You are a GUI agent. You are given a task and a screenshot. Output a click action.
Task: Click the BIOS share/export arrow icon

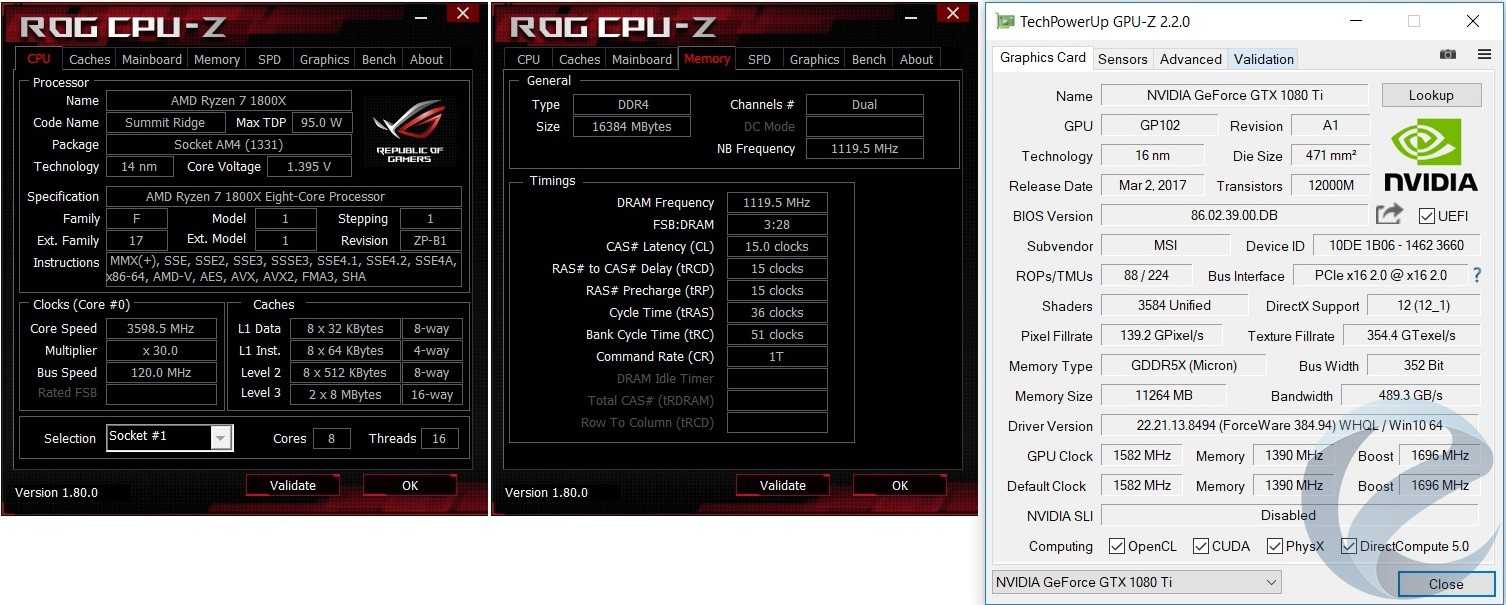(1389, 214)
